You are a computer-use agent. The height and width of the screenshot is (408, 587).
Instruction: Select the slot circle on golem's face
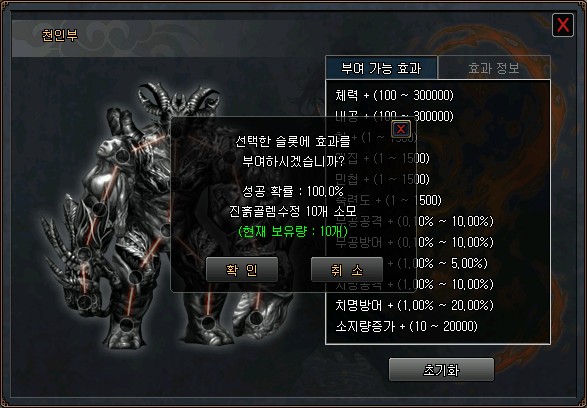(122, 156)
